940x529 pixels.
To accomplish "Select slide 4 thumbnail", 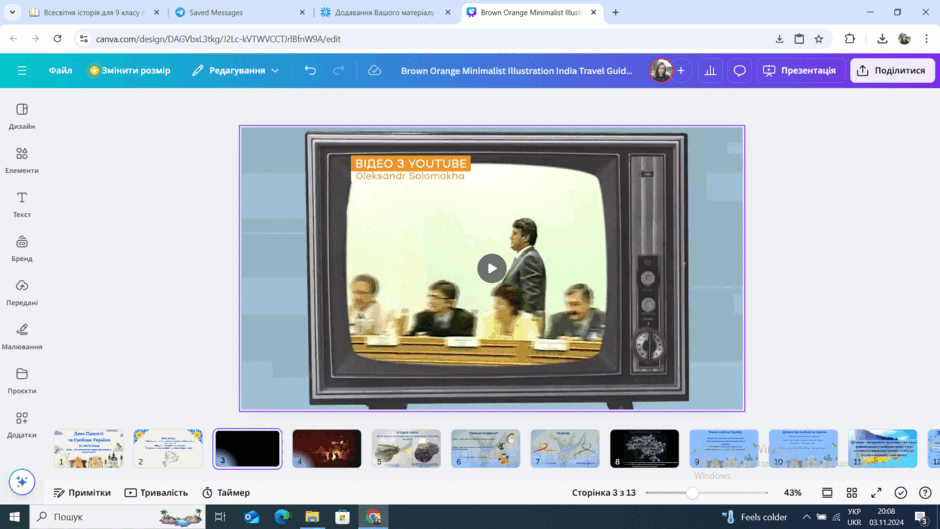I will coord(327,449).
